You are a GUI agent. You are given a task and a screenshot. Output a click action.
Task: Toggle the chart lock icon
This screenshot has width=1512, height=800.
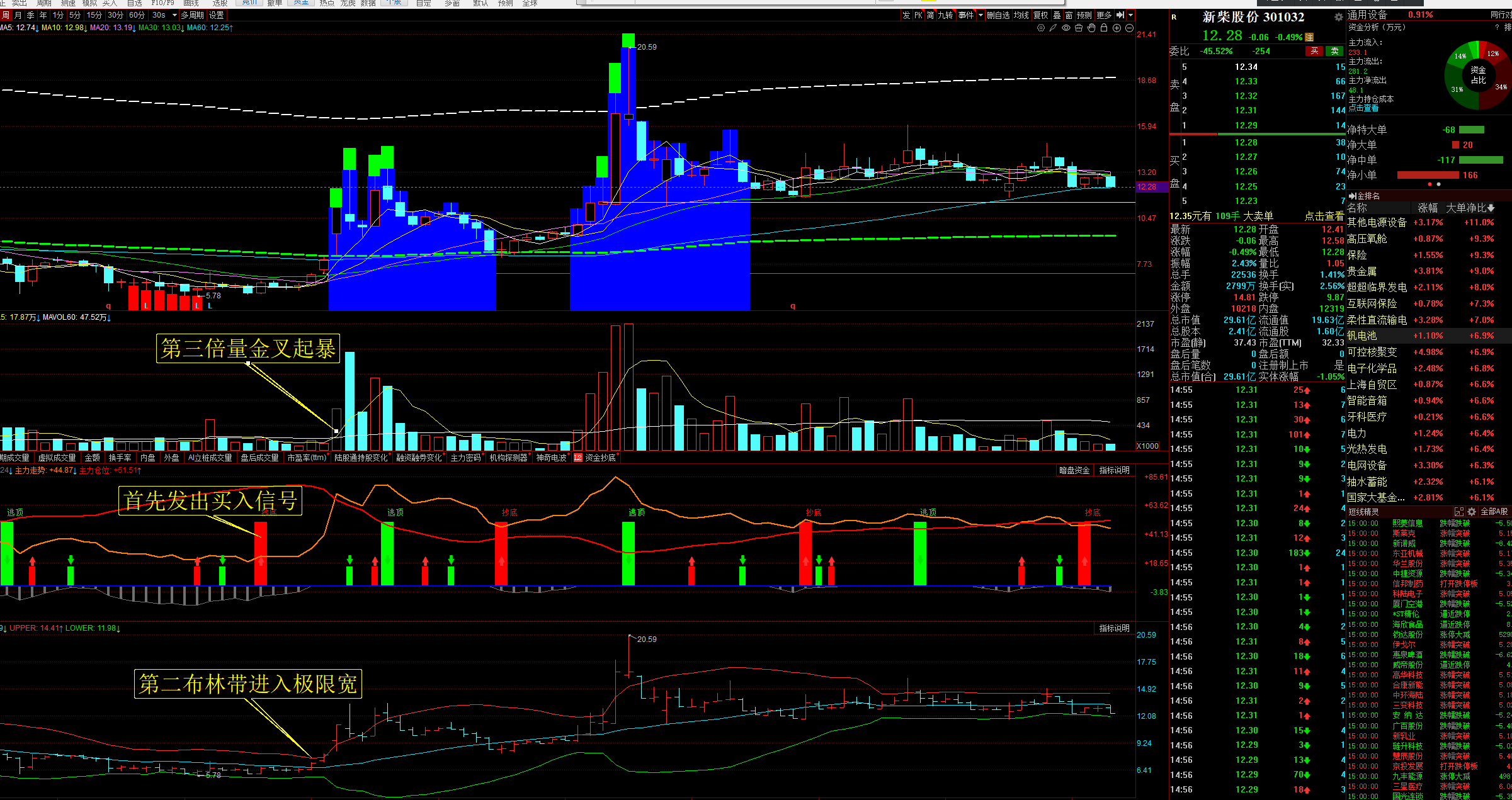point(1104,28)
